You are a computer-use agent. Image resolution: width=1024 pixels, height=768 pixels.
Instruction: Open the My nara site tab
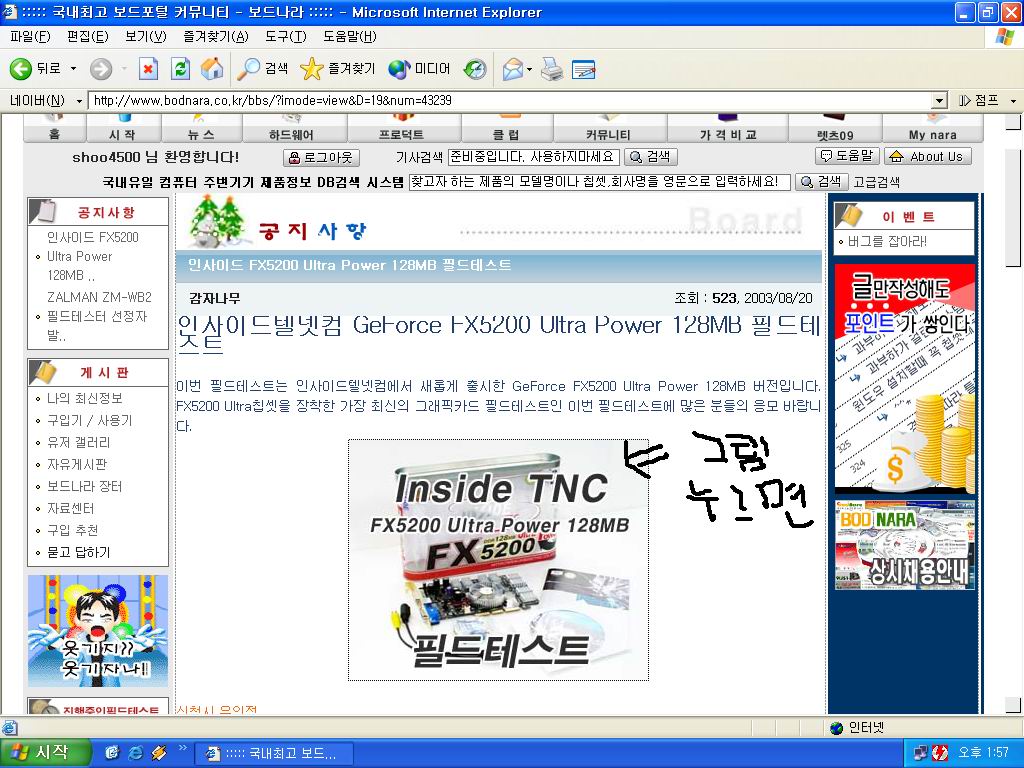point(933,129)
